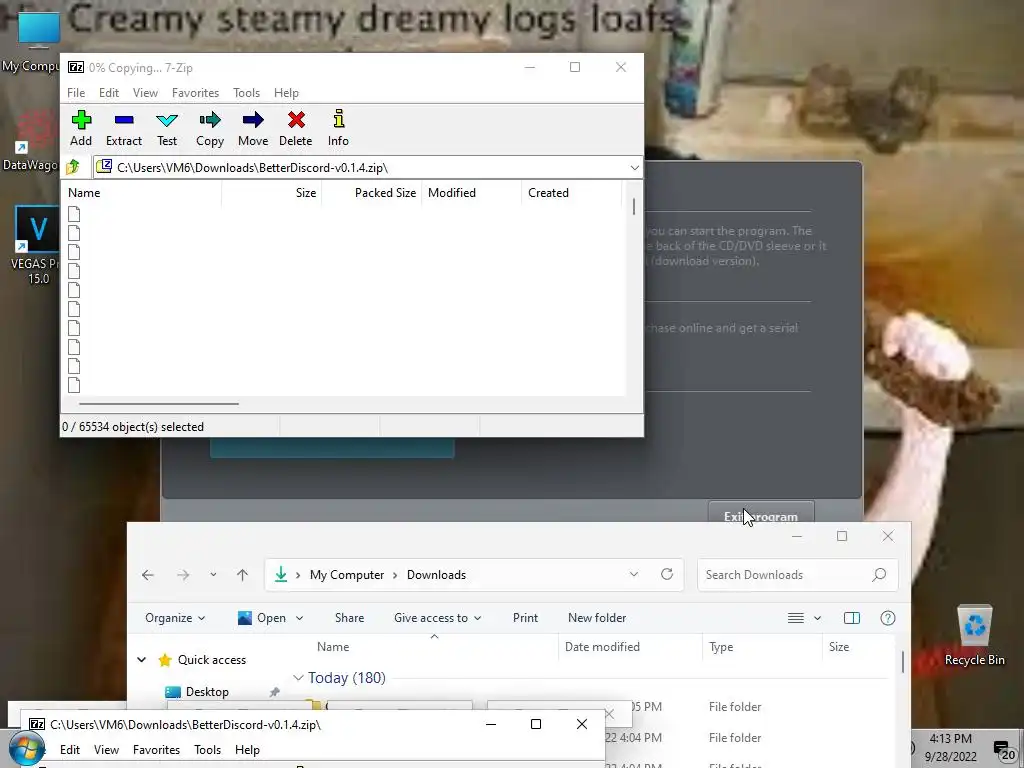Open the Organize dropdown in Explorer

click(x=174, y=618)
